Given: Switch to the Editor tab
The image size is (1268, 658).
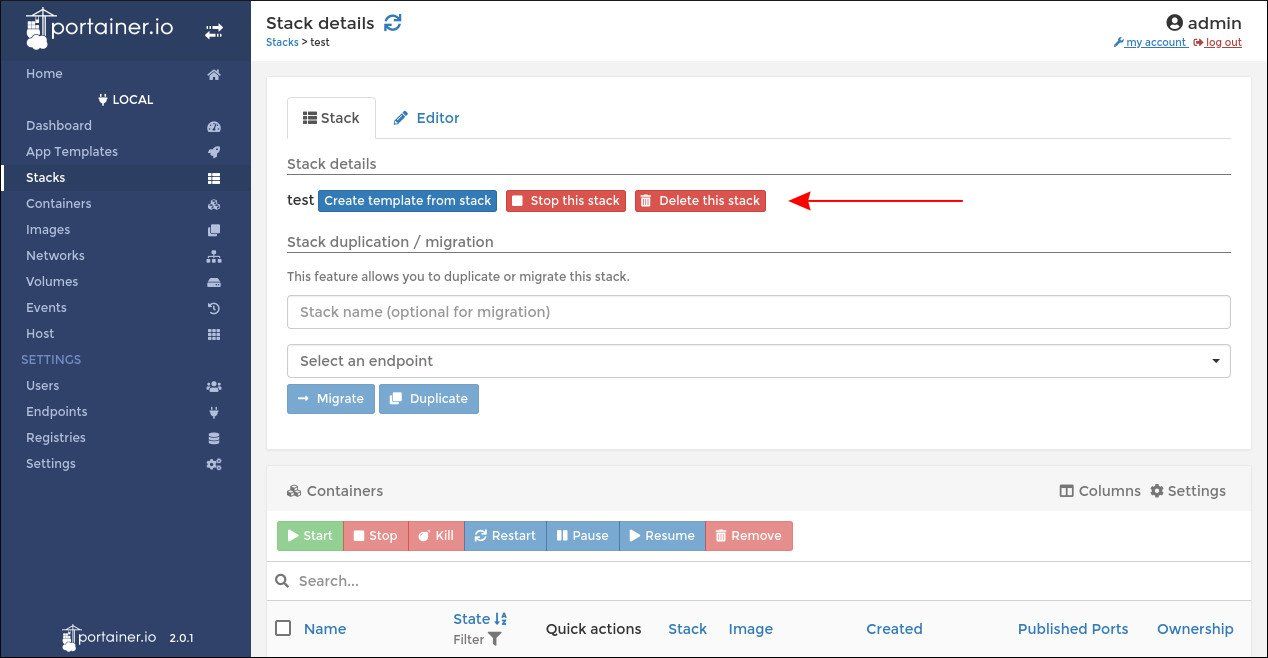Looking at the screenshot, I should tap(427, 117).
